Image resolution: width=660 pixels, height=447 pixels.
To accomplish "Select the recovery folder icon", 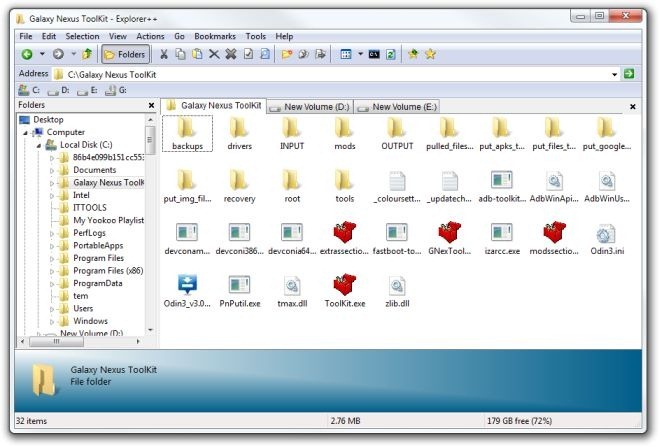I will click(240, 186).
